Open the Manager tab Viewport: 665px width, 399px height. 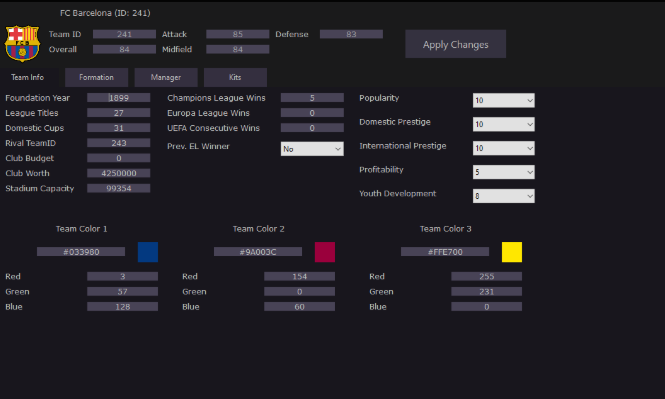pyautogui.click(x=166, y=77)
